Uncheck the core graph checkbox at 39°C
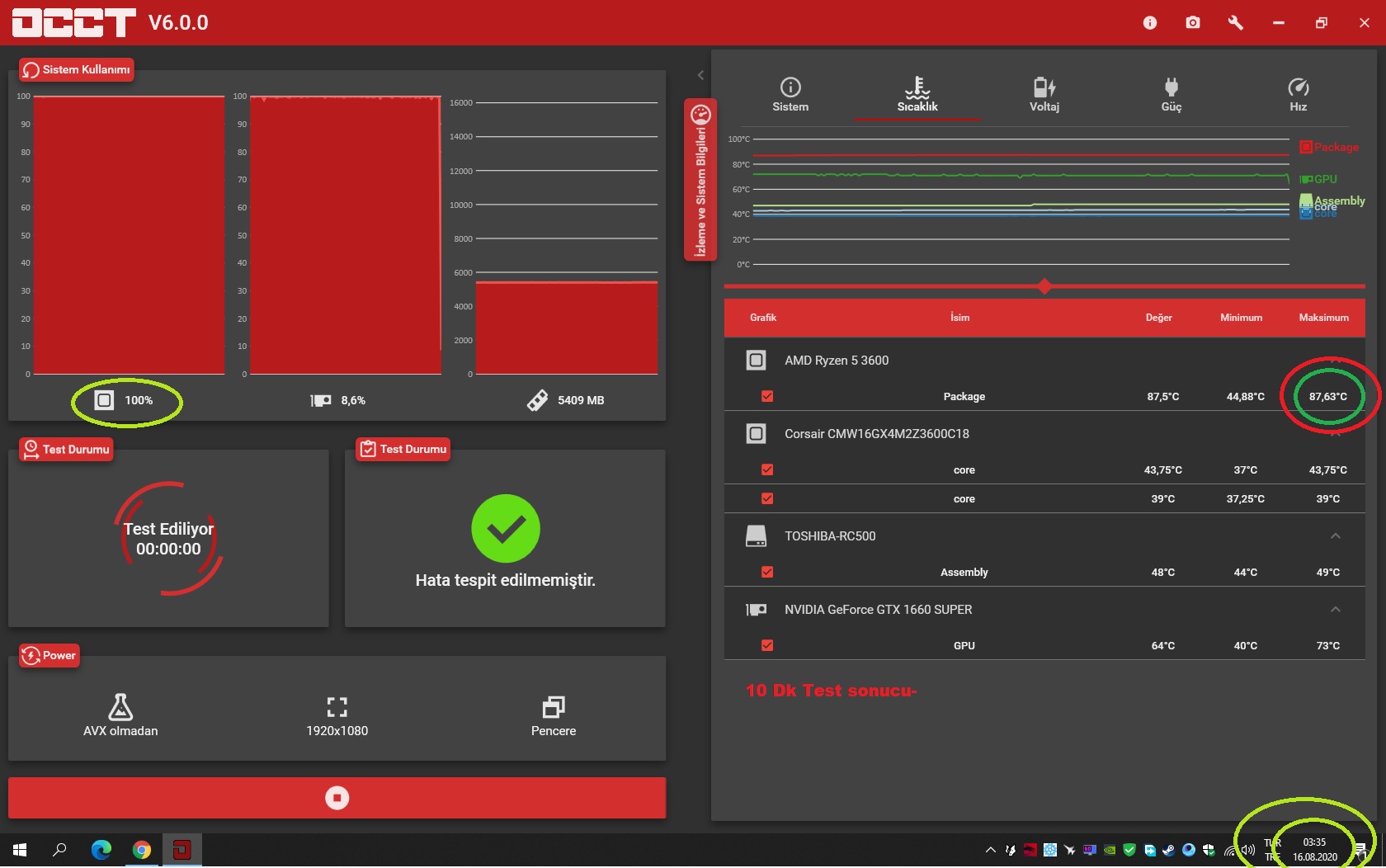Image resolution: width=1386 pixels, height=868 pixels. pyautogui.click(x=767, y=498)
